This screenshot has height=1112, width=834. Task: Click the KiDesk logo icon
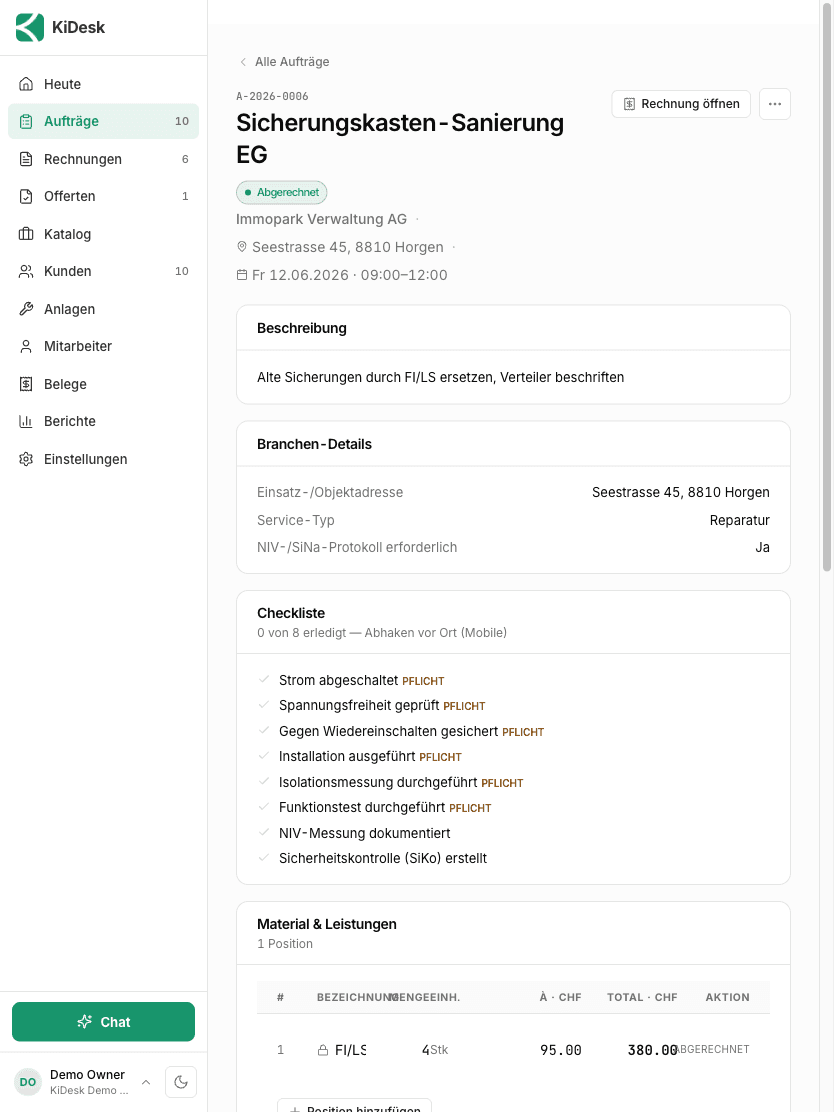[30, 27]
